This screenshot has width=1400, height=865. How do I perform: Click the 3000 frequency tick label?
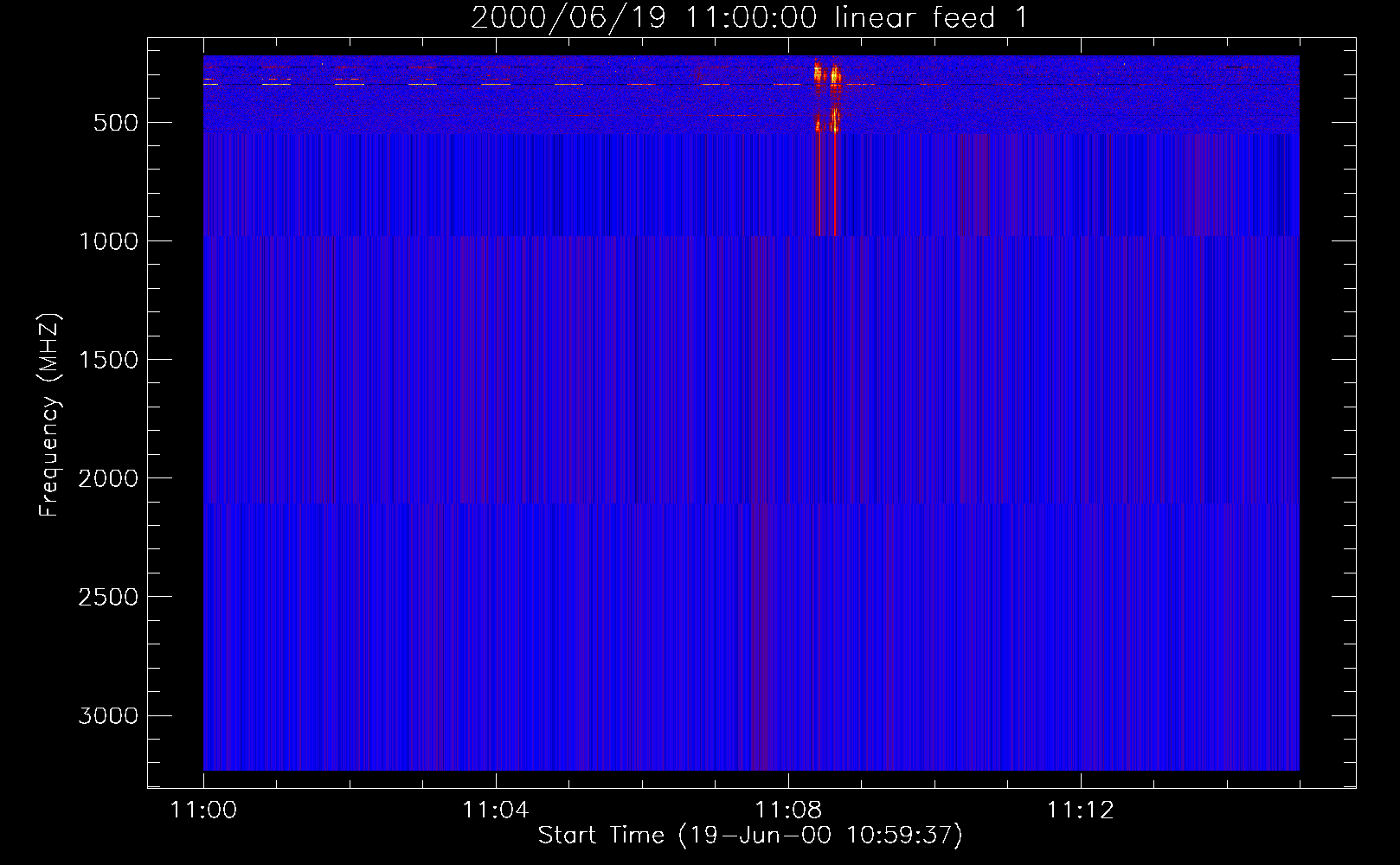[108, 715]
